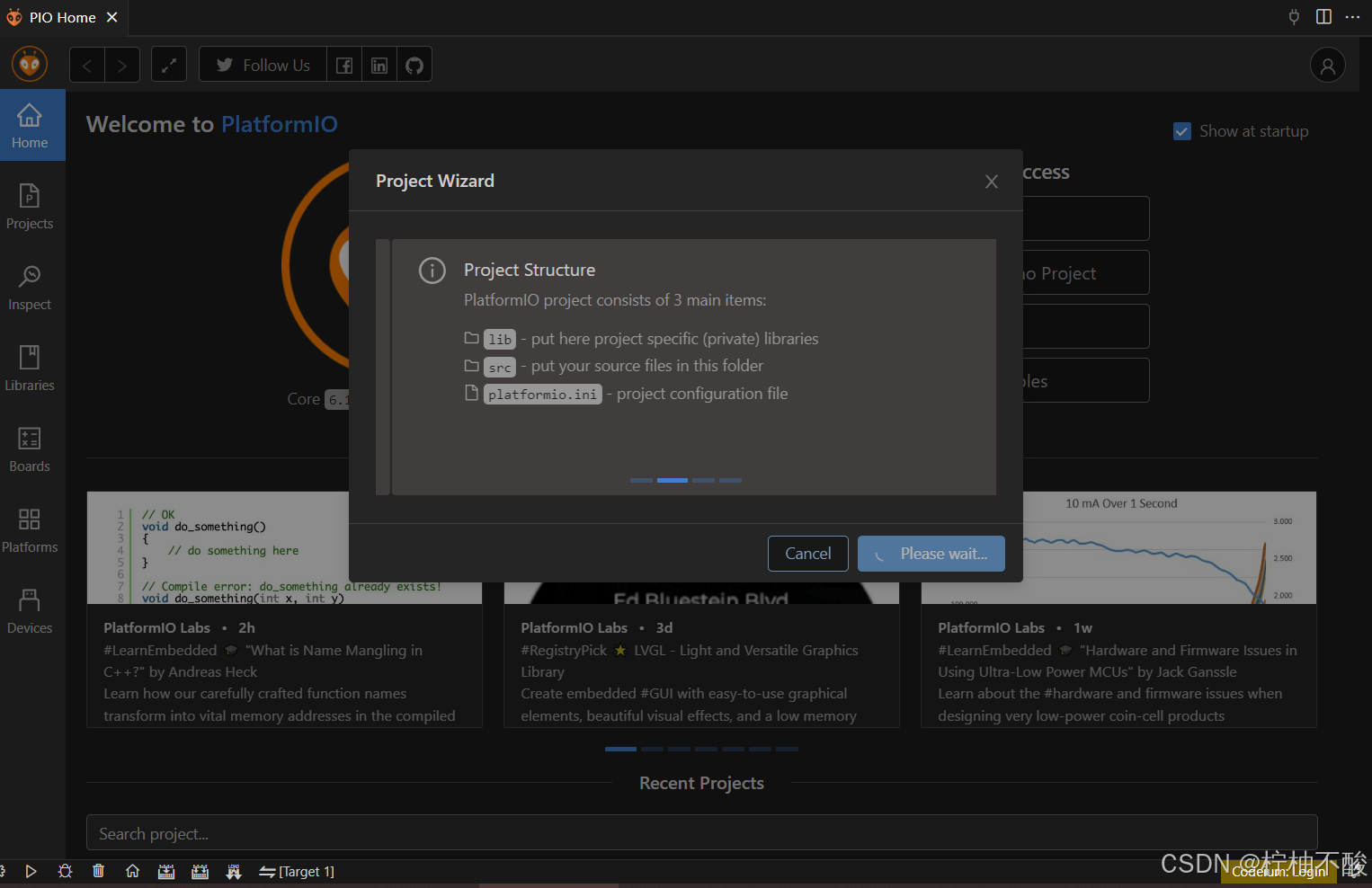Click the second download-chip icon in status bar
The width and height of the screenshot is (1372, 888).
pyautogui.click(x=200, y=871)
